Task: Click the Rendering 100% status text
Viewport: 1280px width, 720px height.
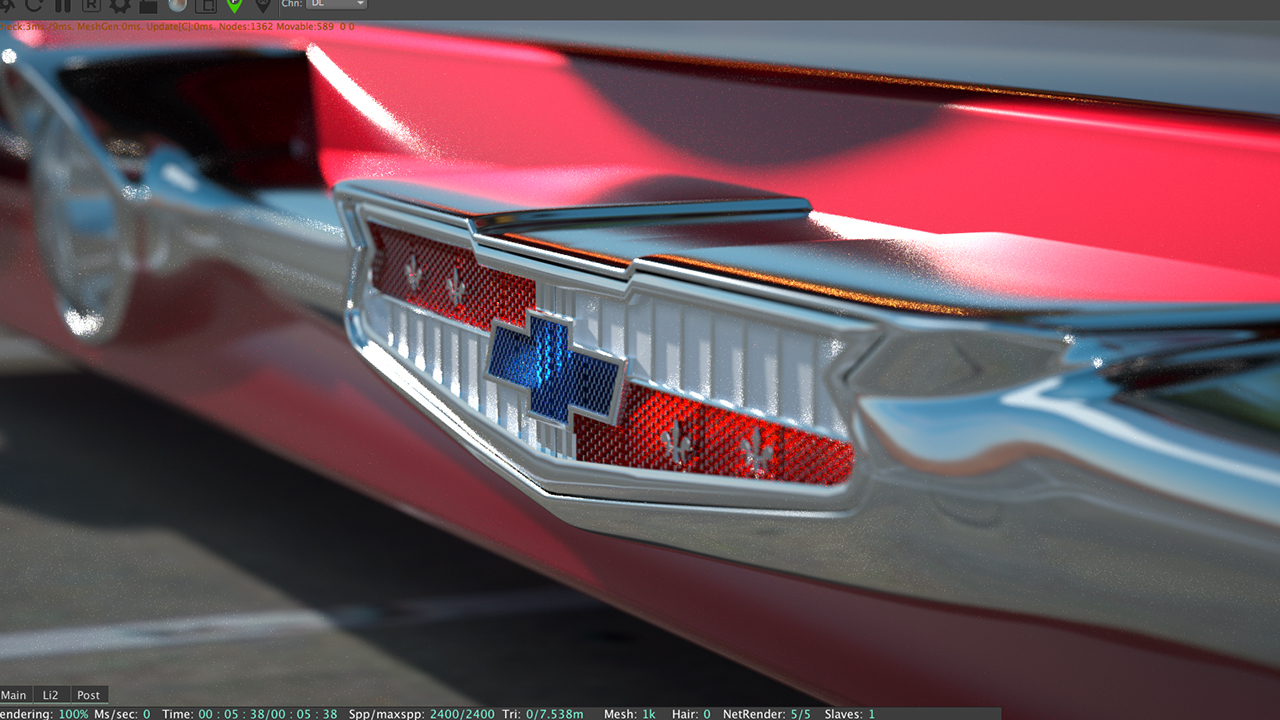Action: point(44,714)
